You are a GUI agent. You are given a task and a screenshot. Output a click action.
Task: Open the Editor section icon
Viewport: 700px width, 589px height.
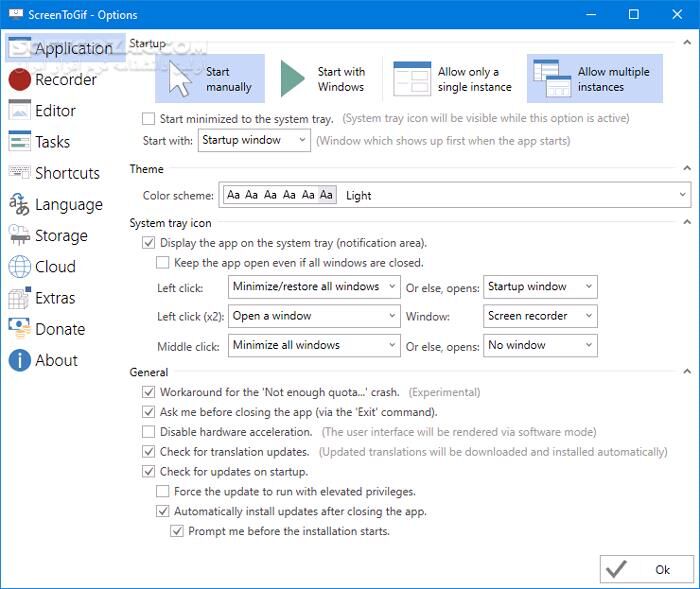click(19, 111)
